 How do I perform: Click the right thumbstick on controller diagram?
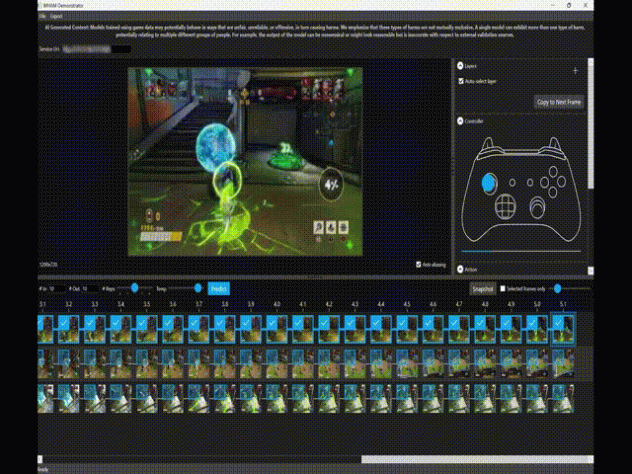click(537, 207)
